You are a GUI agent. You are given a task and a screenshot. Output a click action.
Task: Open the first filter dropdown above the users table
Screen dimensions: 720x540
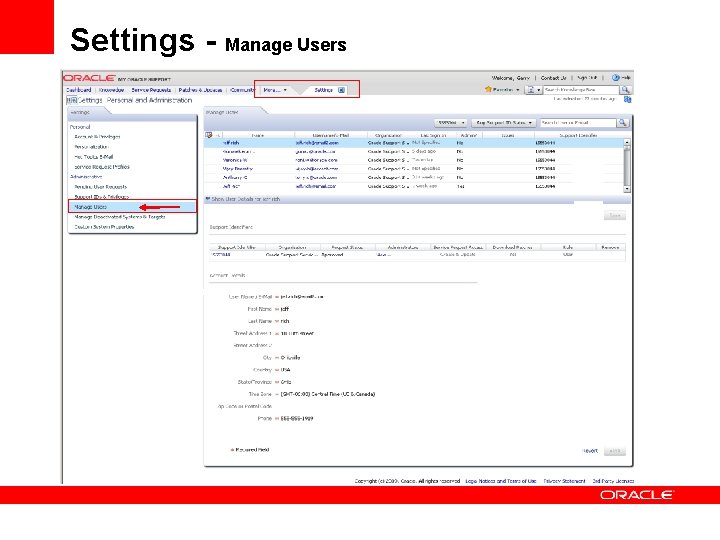451,123
